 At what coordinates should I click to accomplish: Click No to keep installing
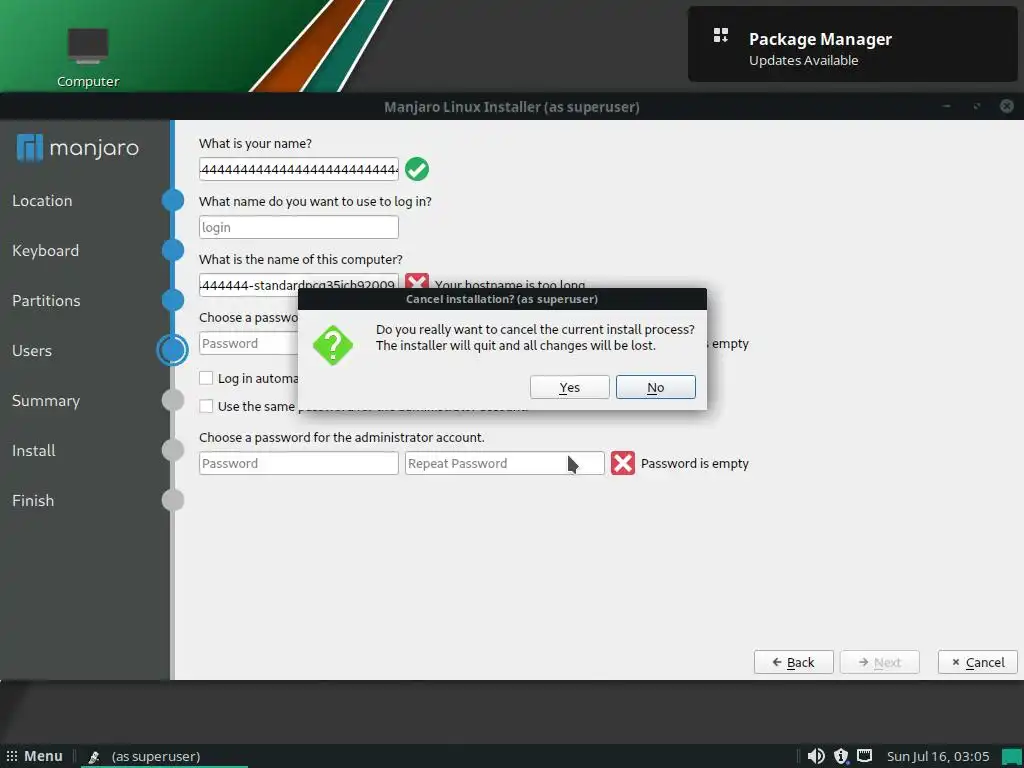[656, 387]
